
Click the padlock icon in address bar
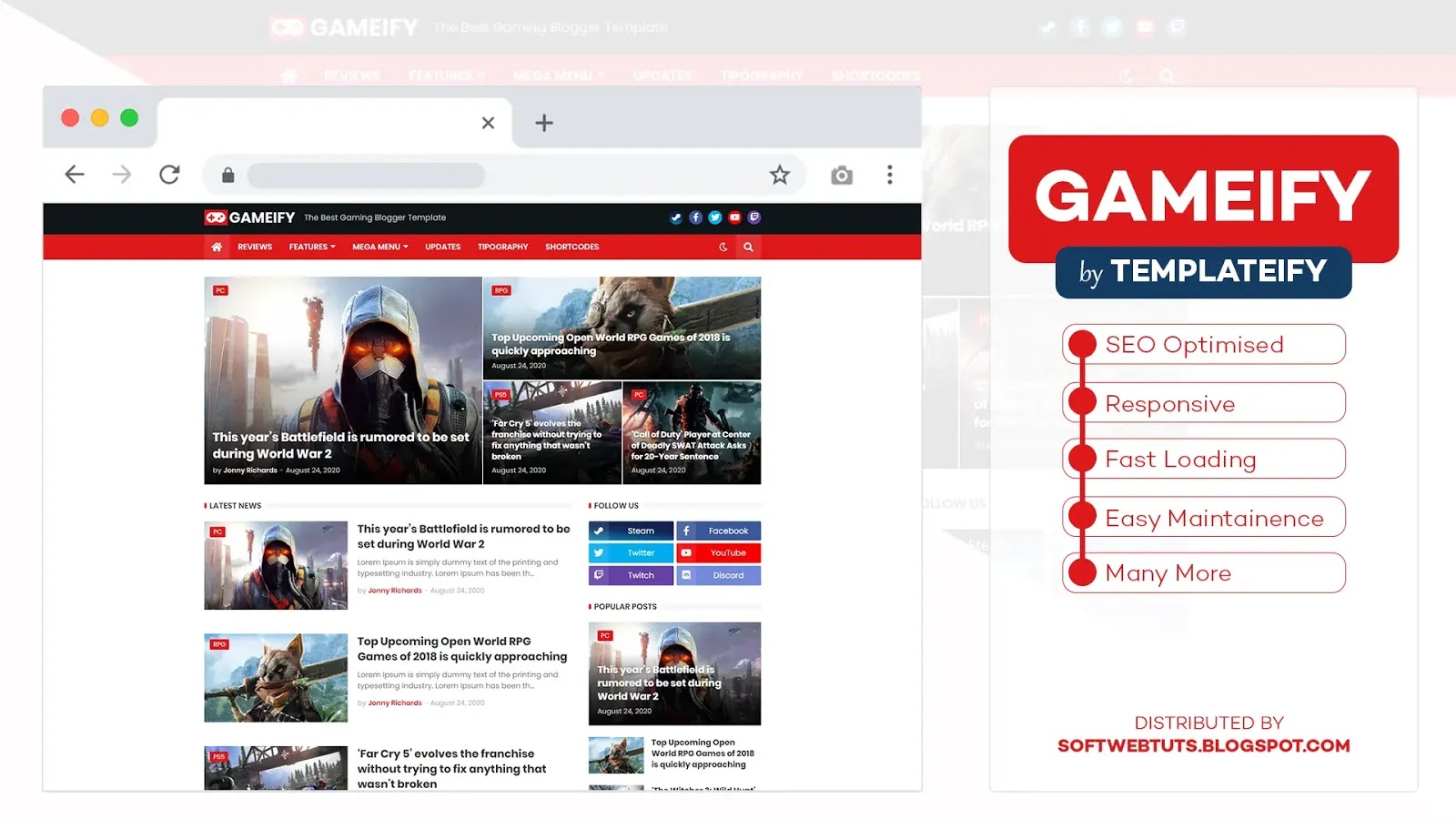[x=228, y=175]
